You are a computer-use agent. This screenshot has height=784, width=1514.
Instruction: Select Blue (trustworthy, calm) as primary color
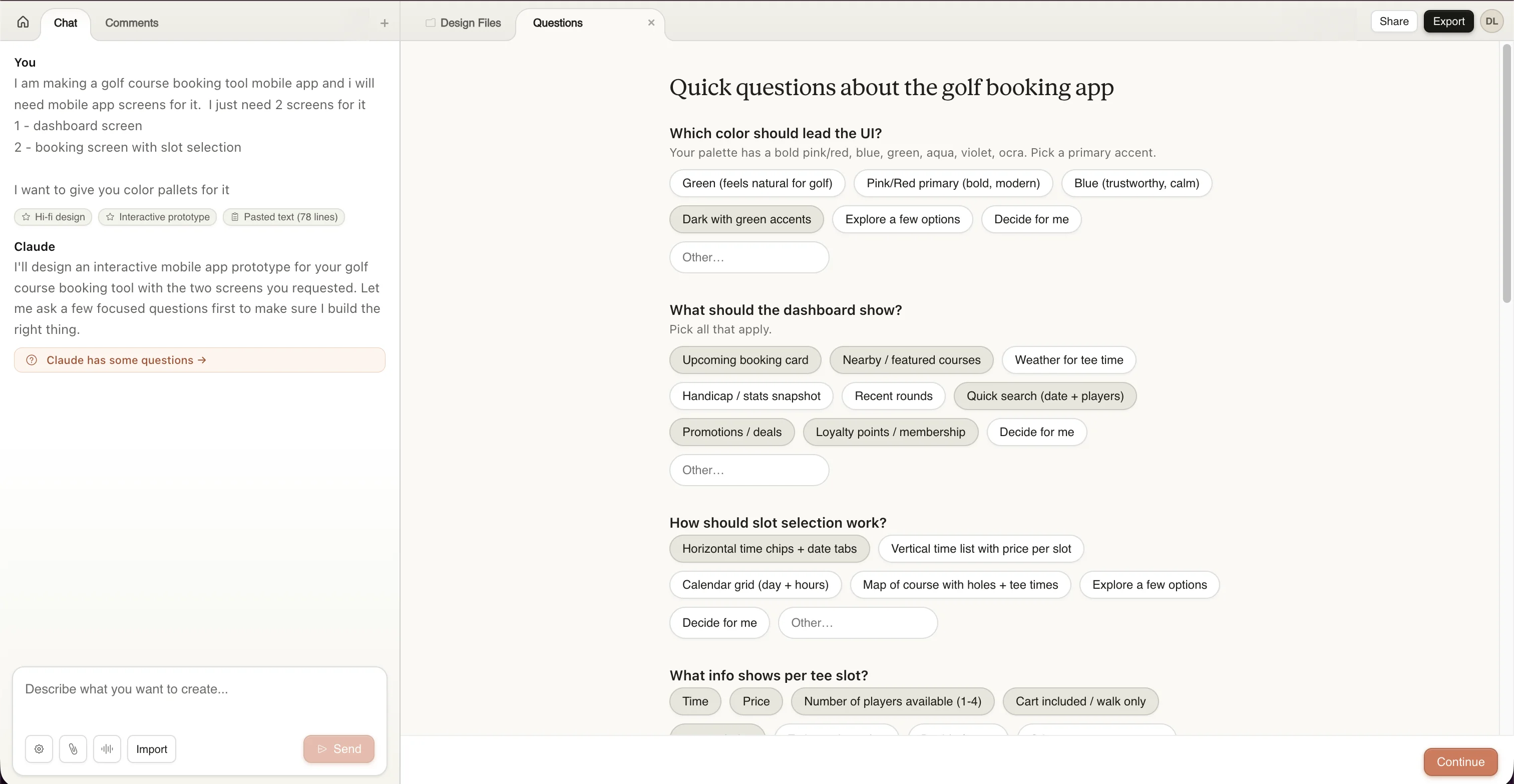click(x=1135, y=183)
